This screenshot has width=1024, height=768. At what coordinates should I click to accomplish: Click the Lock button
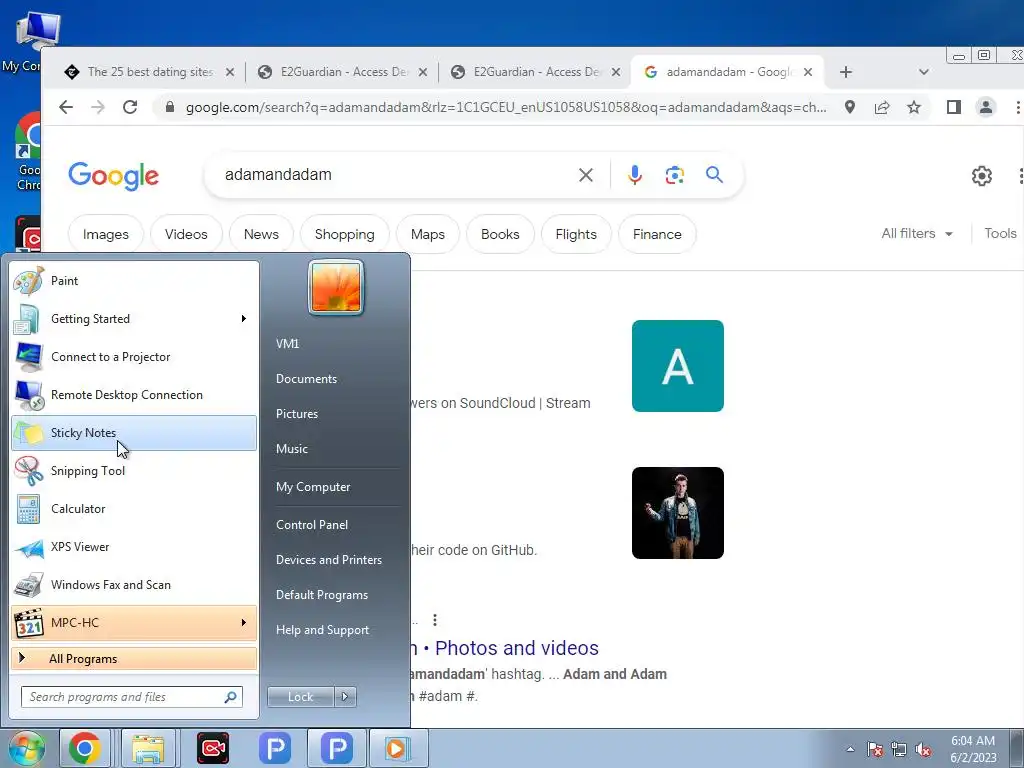(x=300, y=697)
